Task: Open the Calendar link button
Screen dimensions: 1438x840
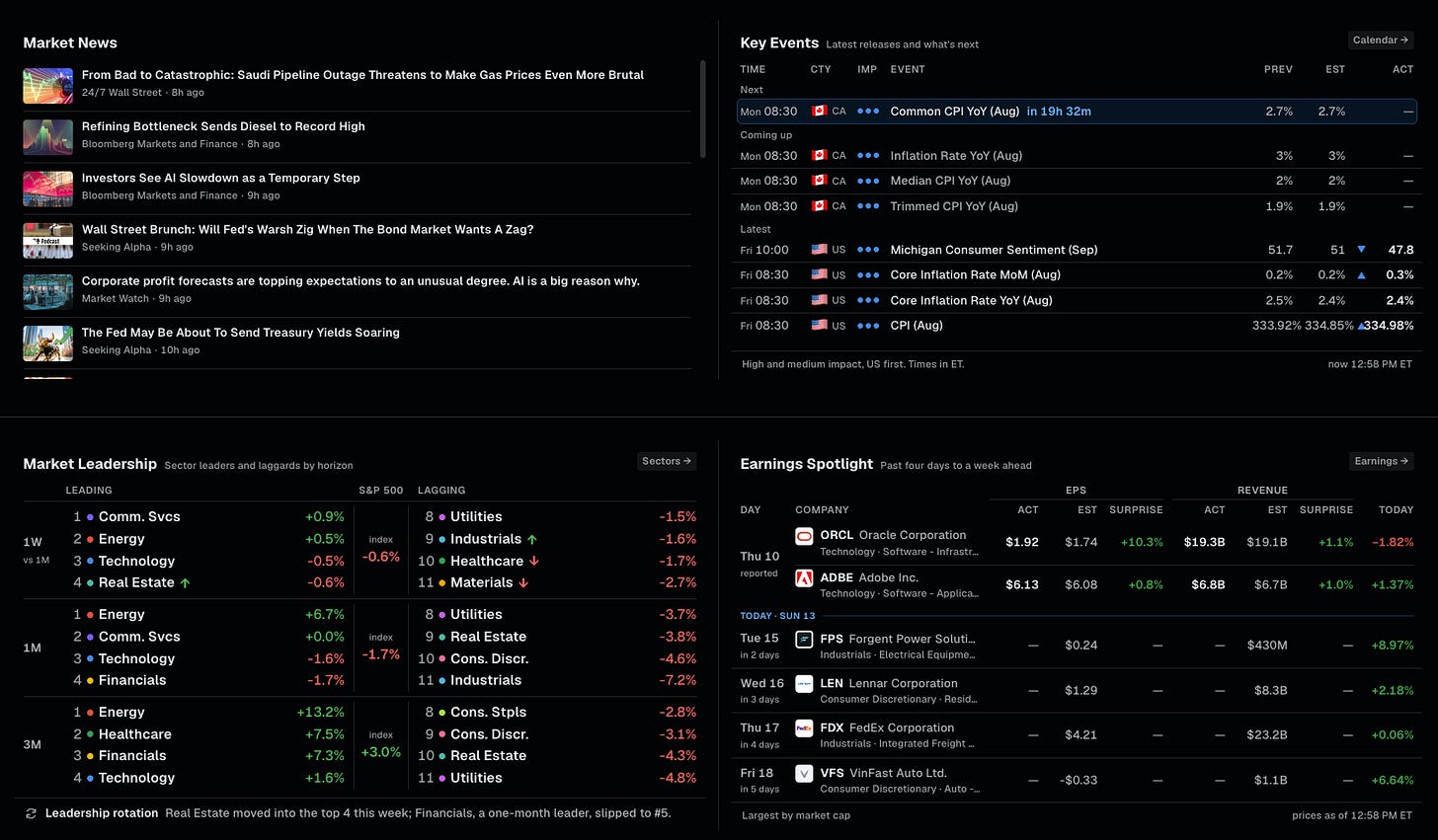Action: [x=1381, y=40]
